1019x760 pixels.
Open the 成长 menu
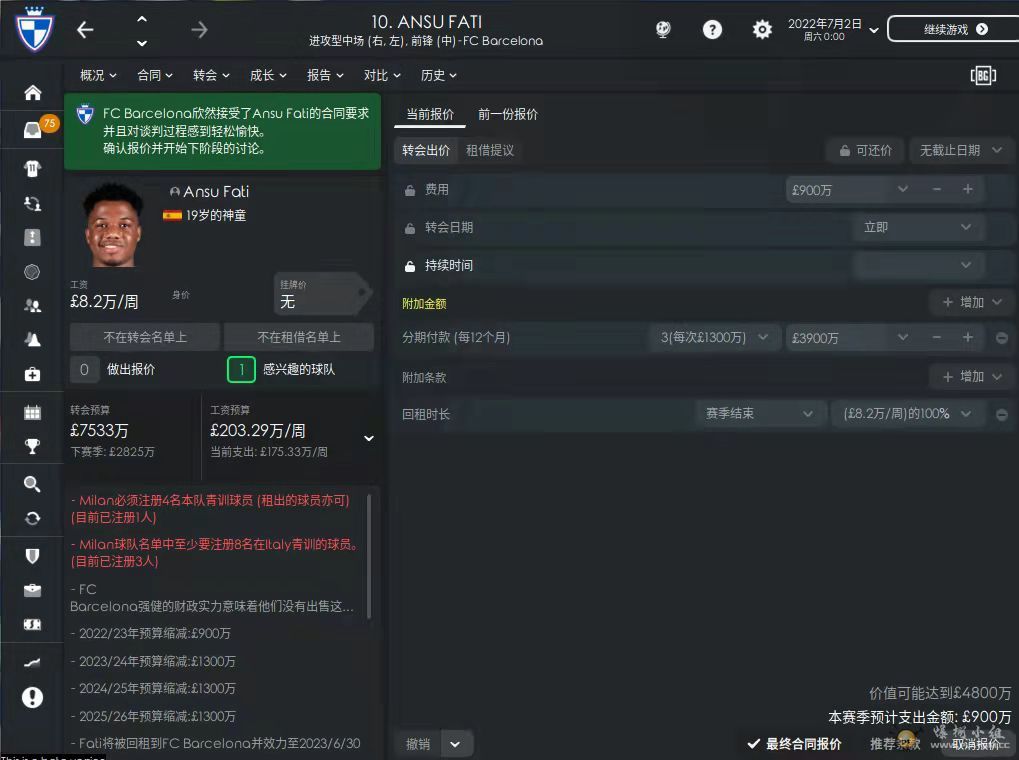tap(268, 75)
